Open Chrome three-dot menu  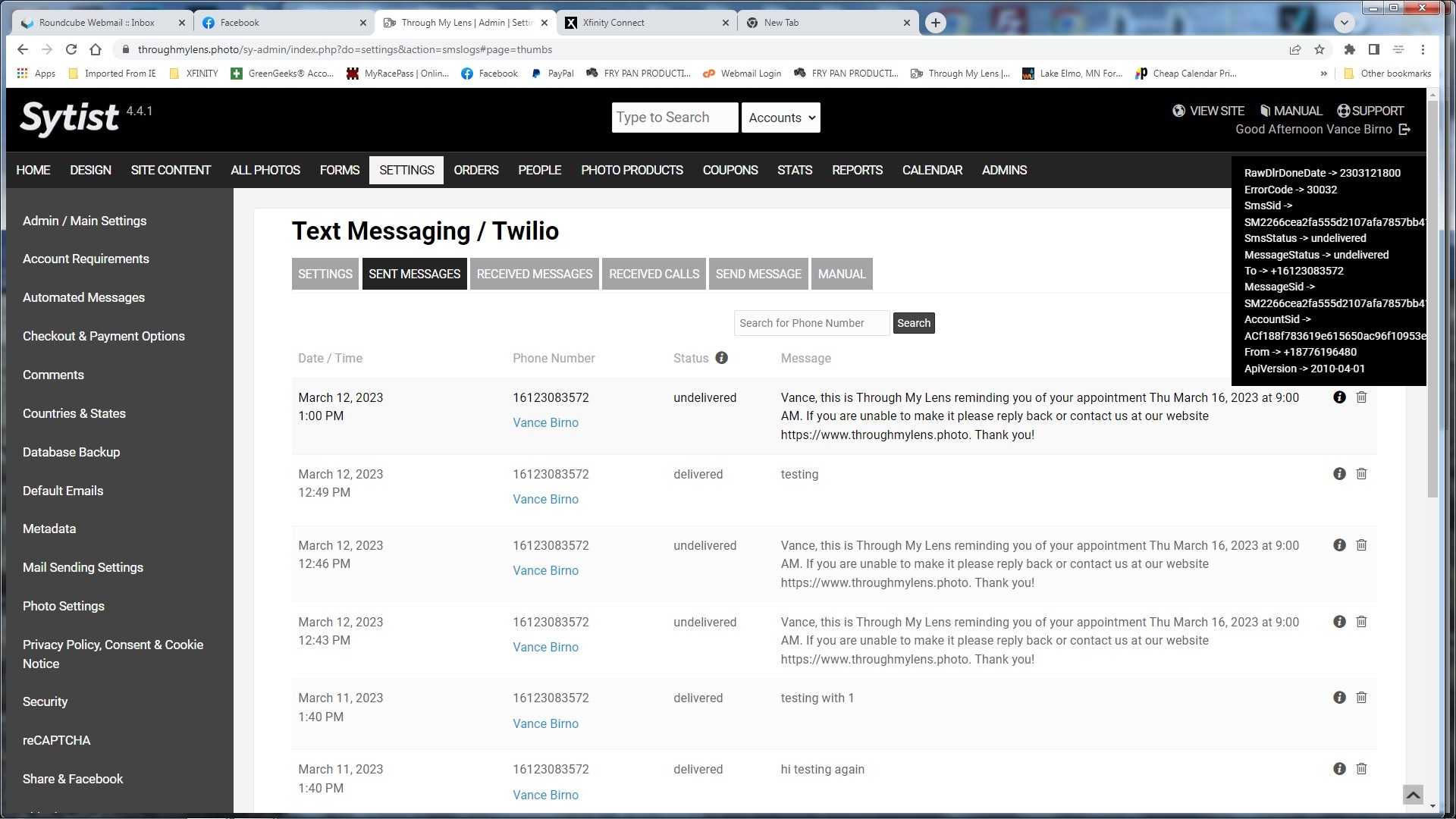[x=1423, y=49]
